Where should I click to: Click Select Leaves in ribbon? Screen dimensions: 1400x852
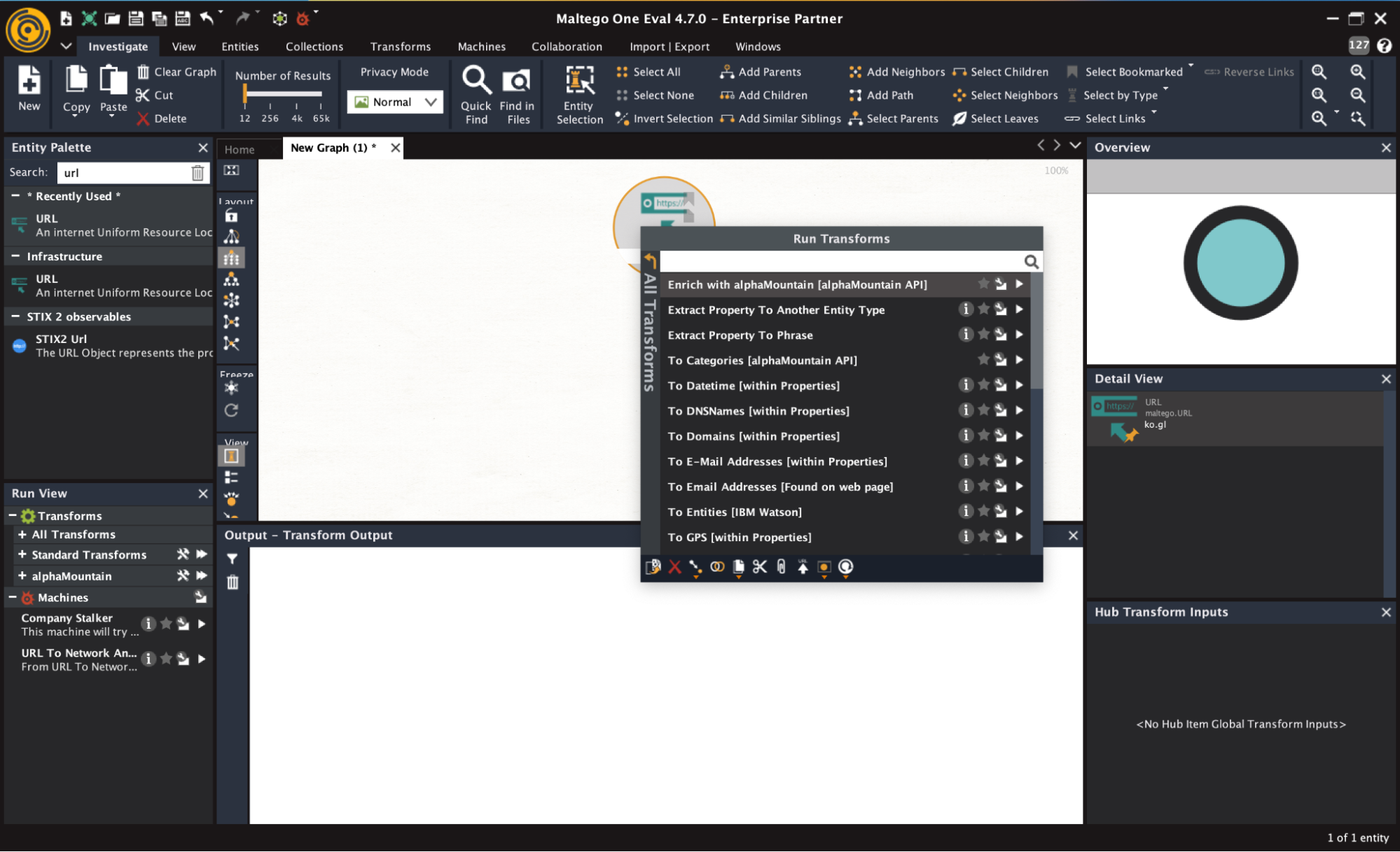995,118
